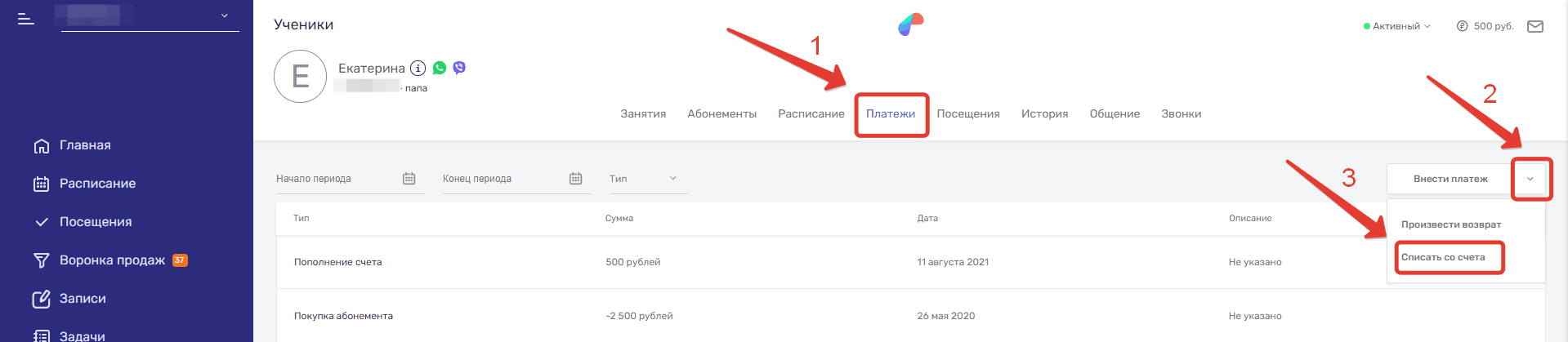This screenshot has width=1568, height=342.
Task: Open the info icon next to Екатерина
Action: [418, 68]
